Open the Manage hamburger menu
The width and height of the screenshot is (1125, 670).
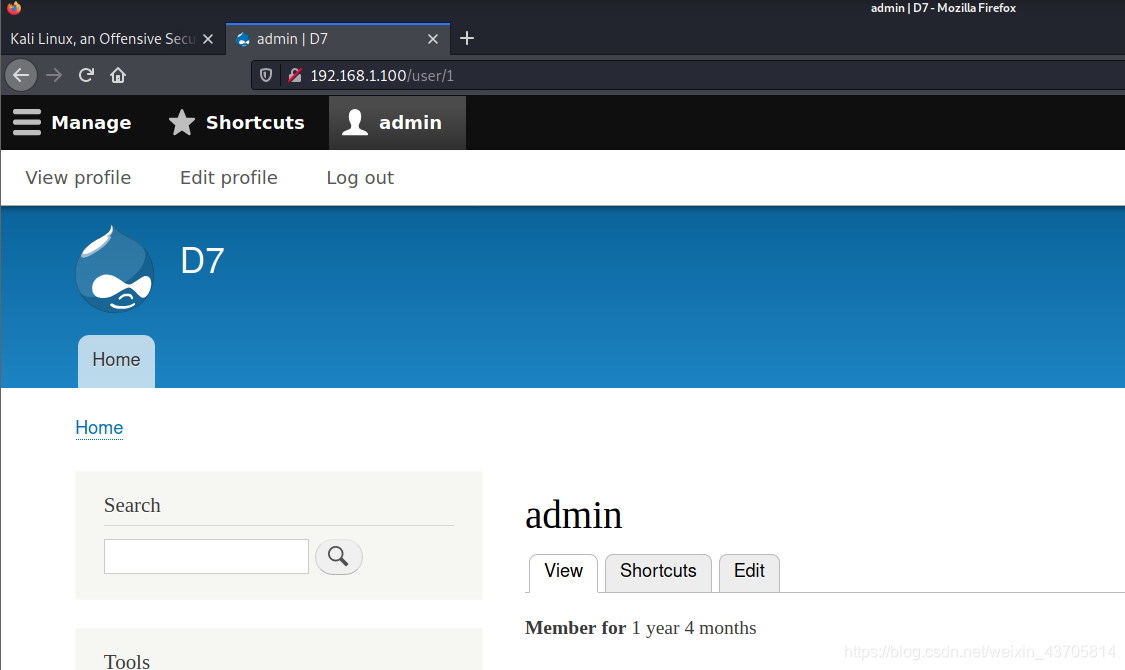[72, 123]
